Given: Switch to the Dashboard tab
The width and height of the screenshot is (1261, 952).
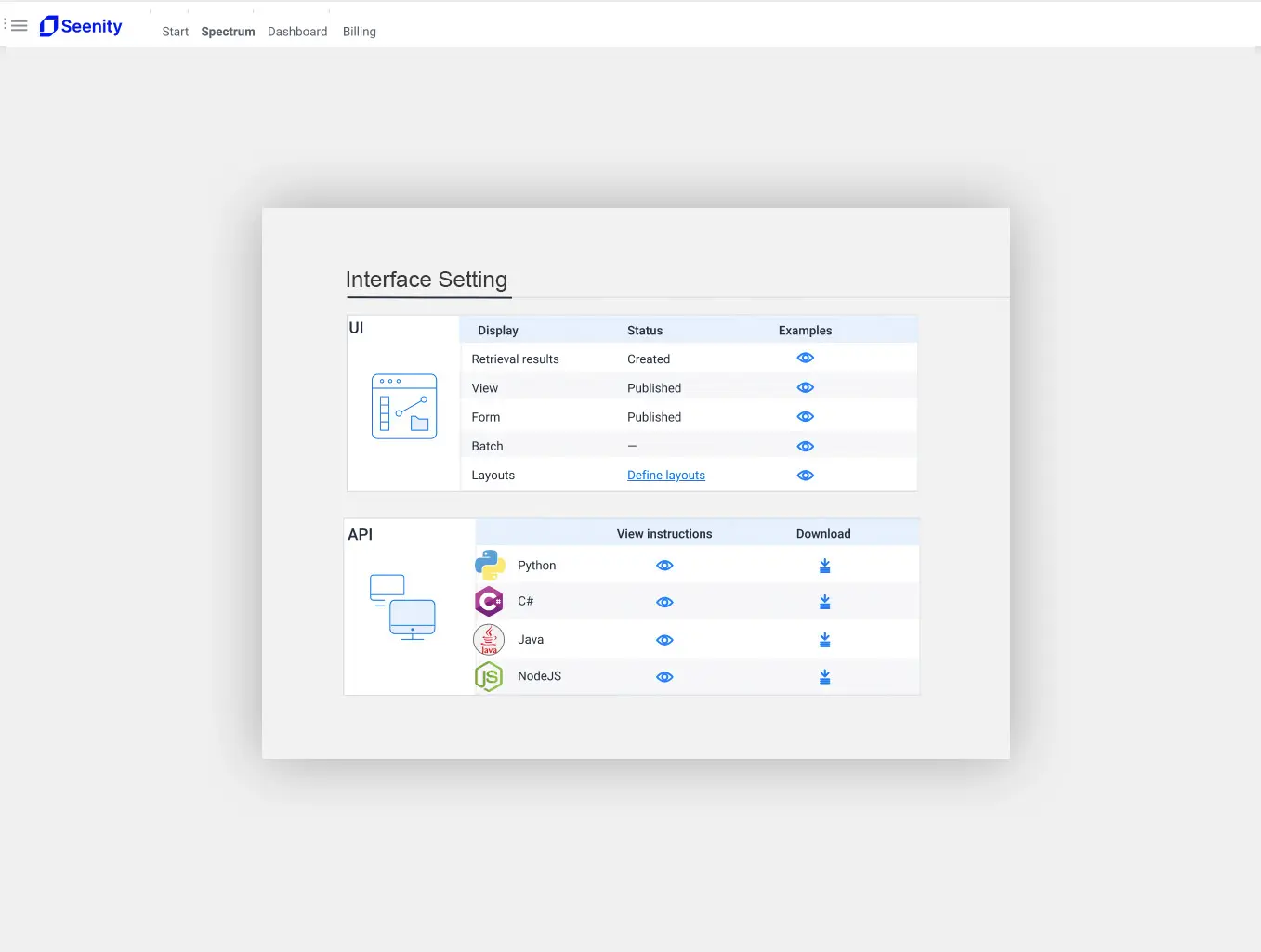Looking at the screenshot, I should click(297, 32).
